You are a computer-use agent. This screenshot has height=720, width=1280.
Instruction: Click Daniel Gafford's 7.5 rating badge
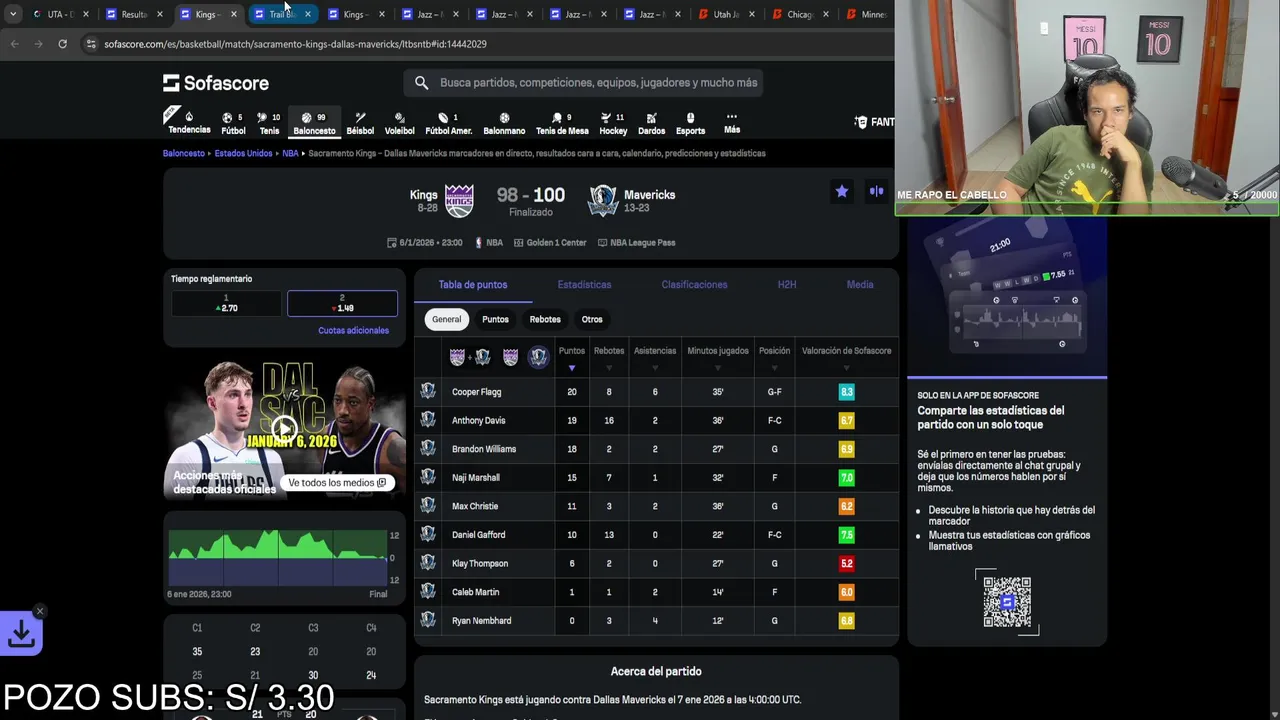click(x=846, y=535)
